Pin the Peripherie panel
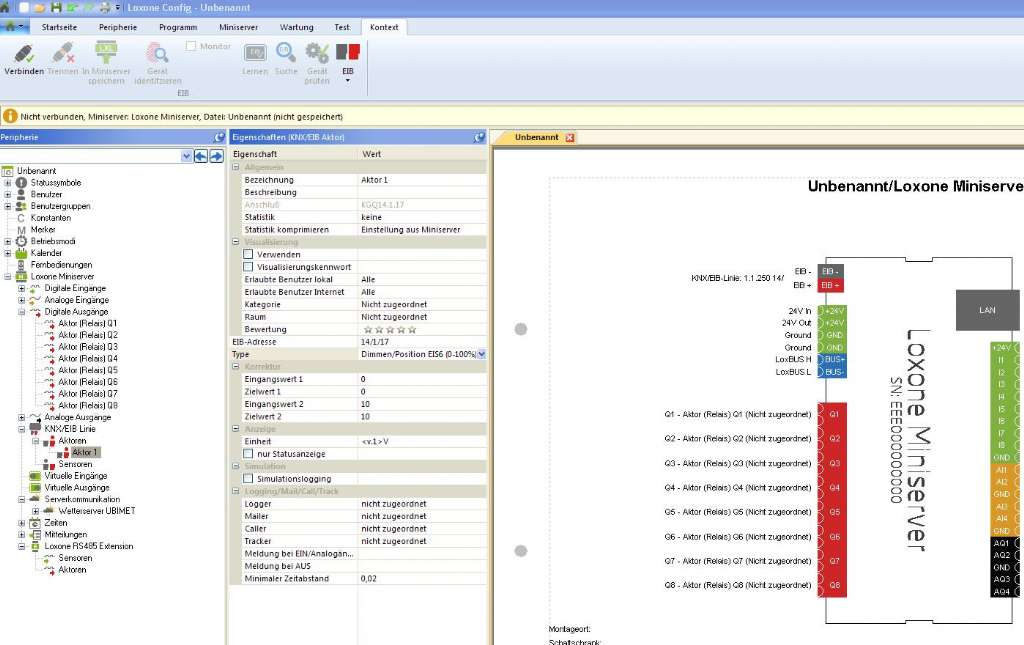 pyautogui.click(x=219, y=137)
